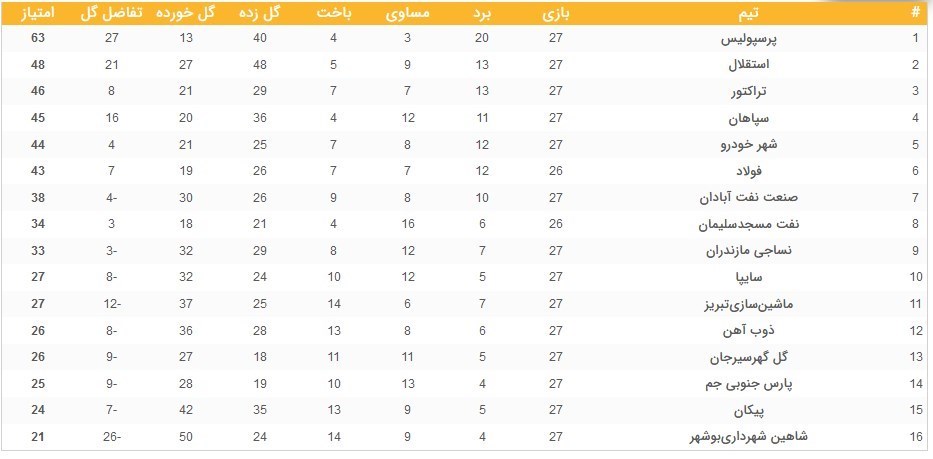Click the # rank column header

(915, 13)
